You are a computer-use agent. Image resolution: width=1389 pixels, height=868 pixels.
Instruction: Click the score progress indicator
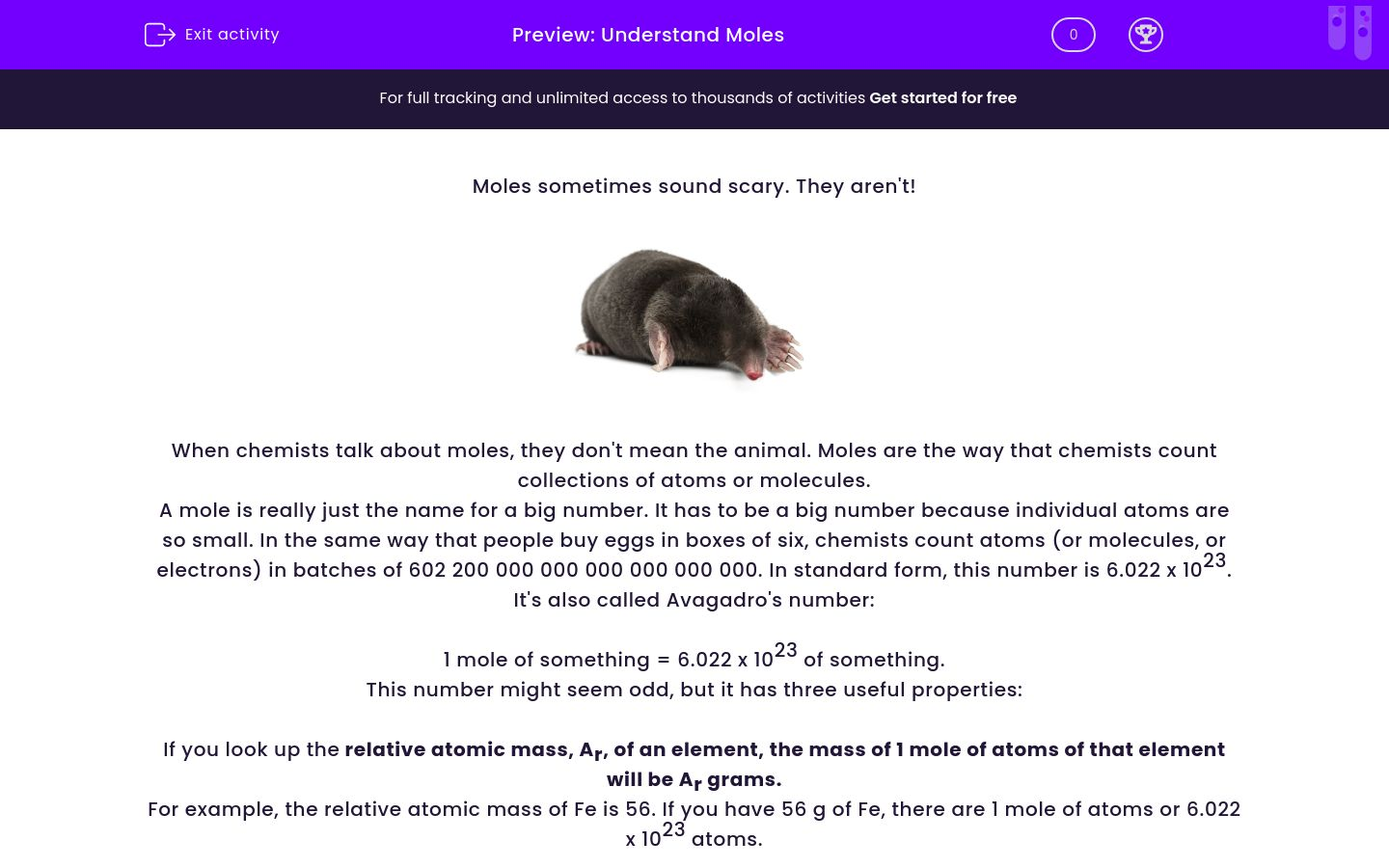coord(1073,35)
